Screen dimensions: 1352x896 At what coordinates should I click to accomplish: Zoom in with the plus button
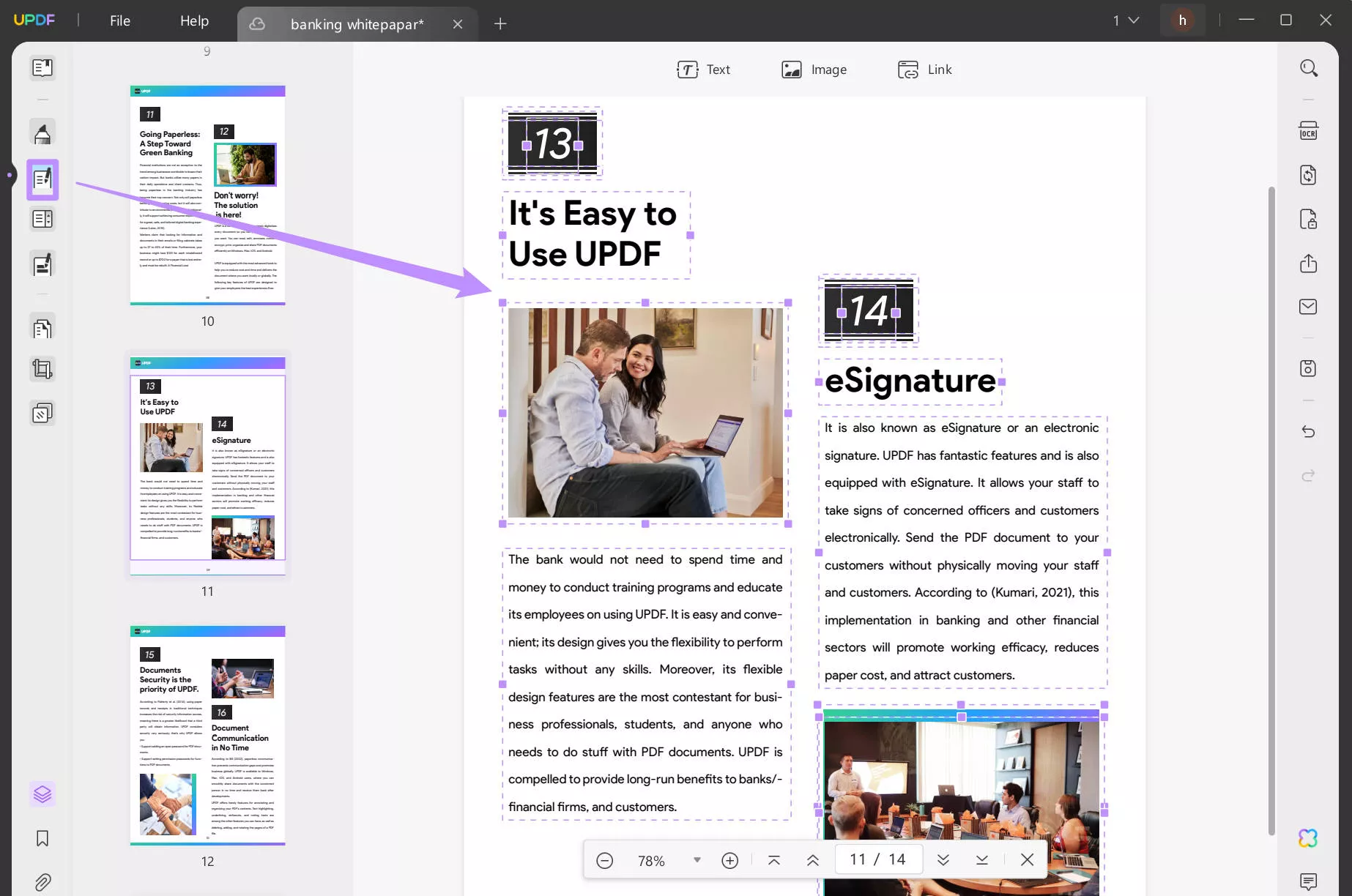[730, 860]
